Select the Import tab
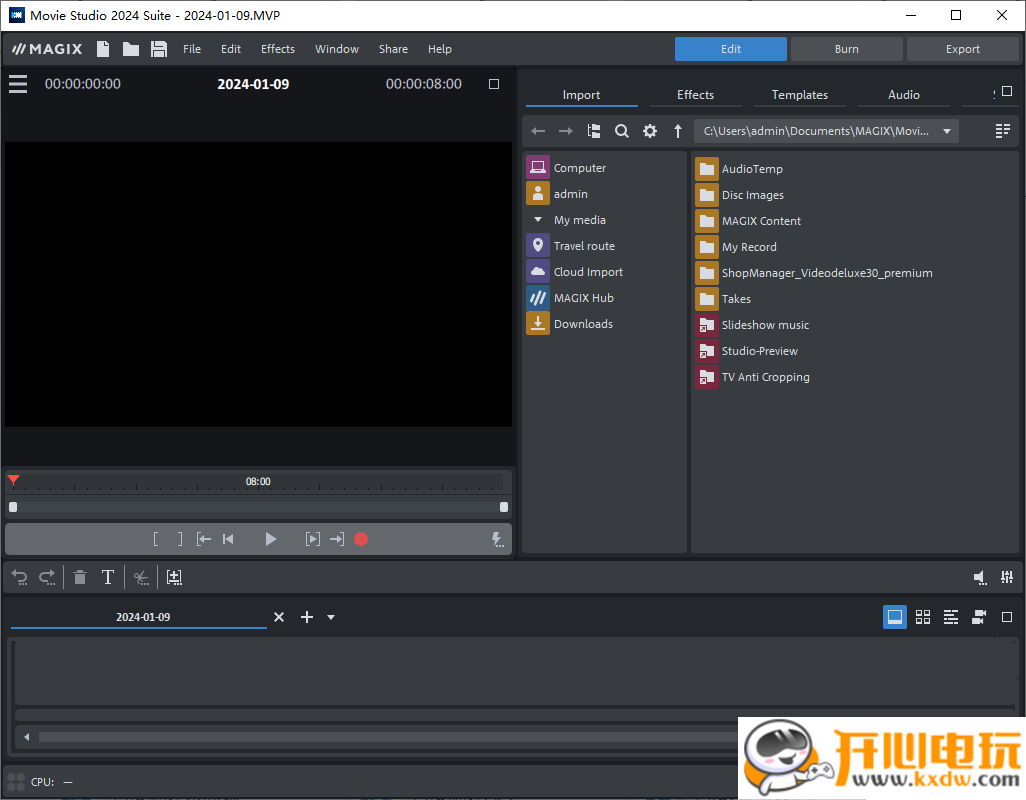The width and height of the screenshot is (1026, 800). tap(581, 95)
